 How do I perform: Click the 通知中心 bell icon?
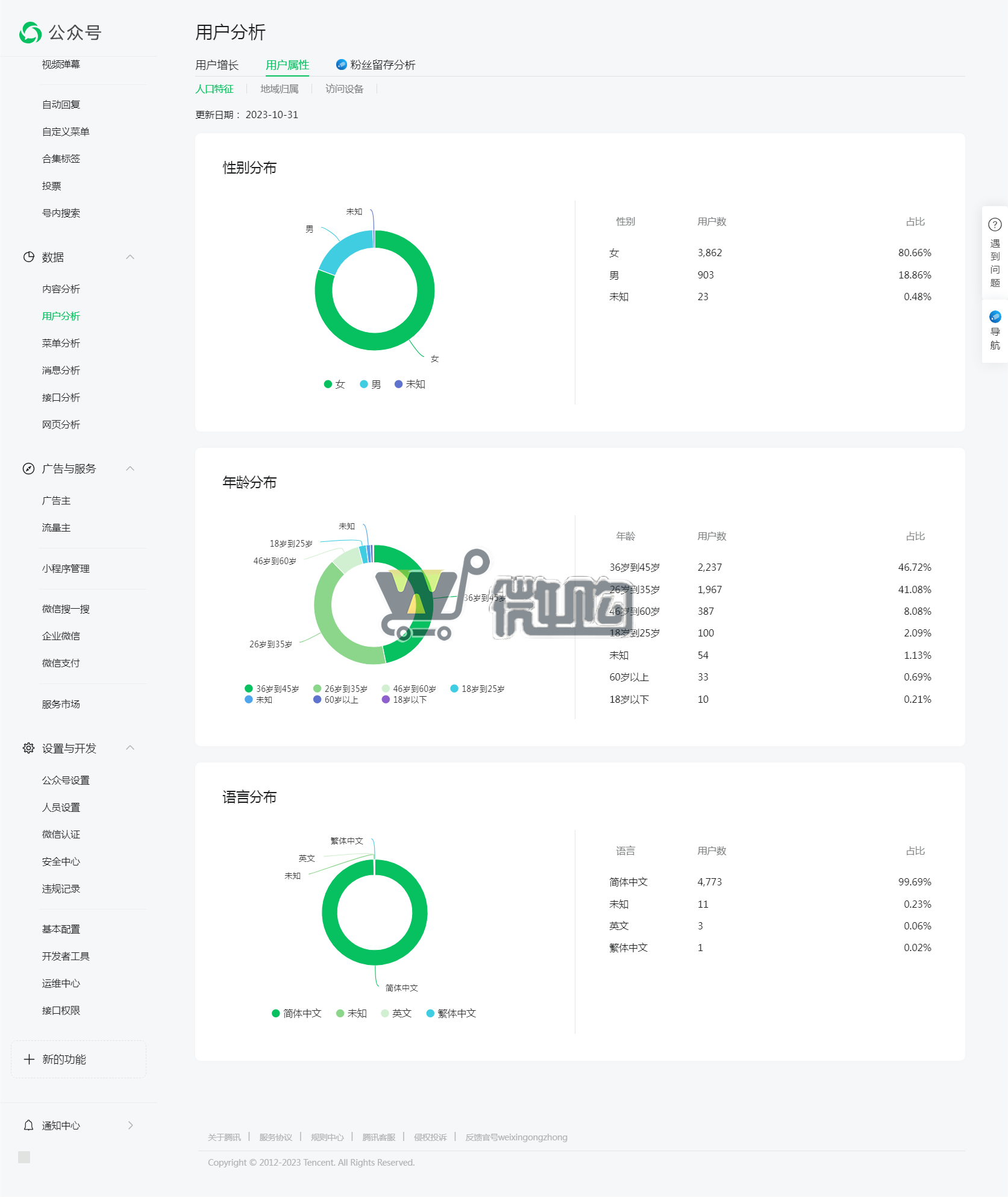click(28, 1125)
